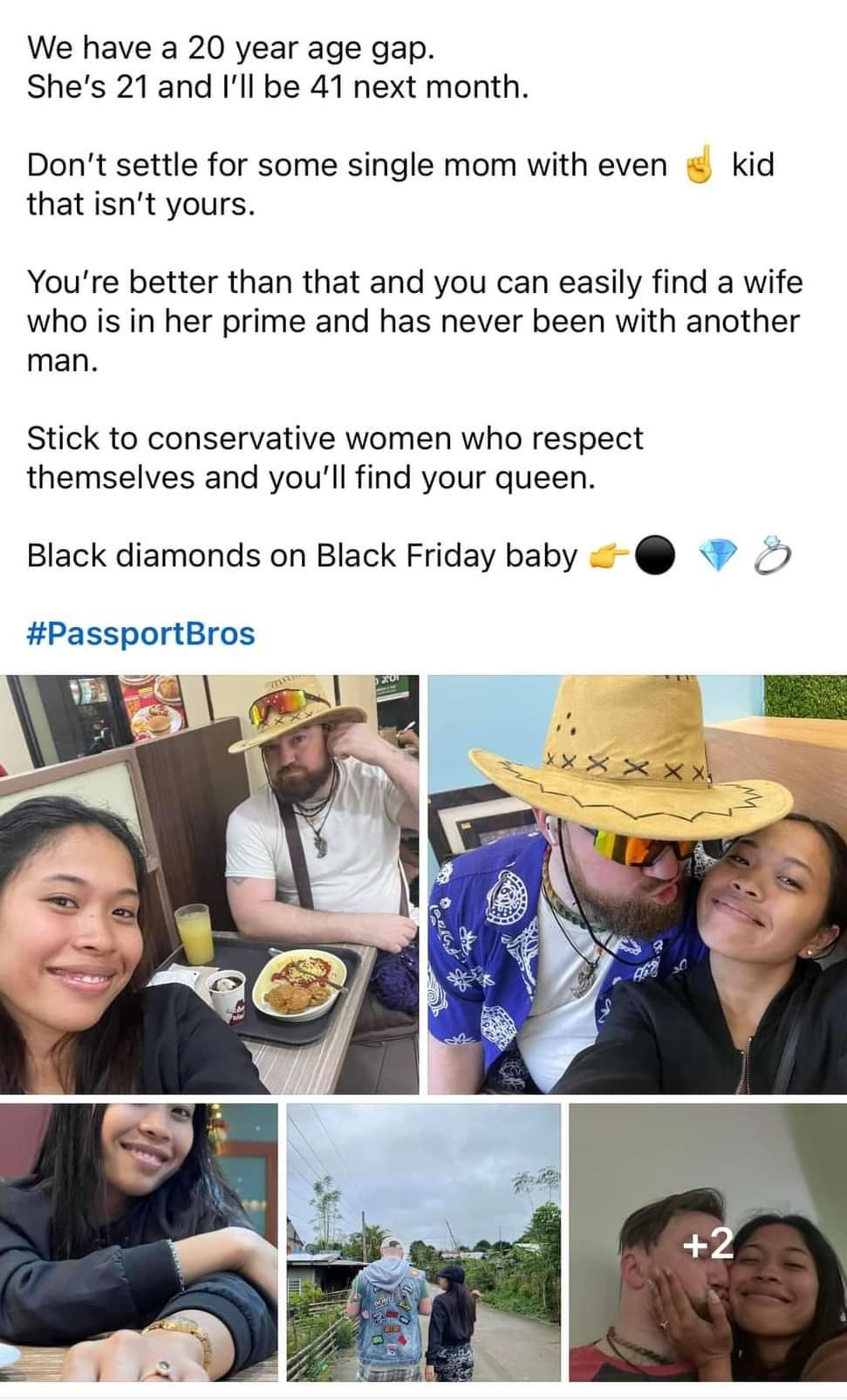Open the cowboy hat kiss selfie
Screen dimensions: 847x1400
point(638,884)
